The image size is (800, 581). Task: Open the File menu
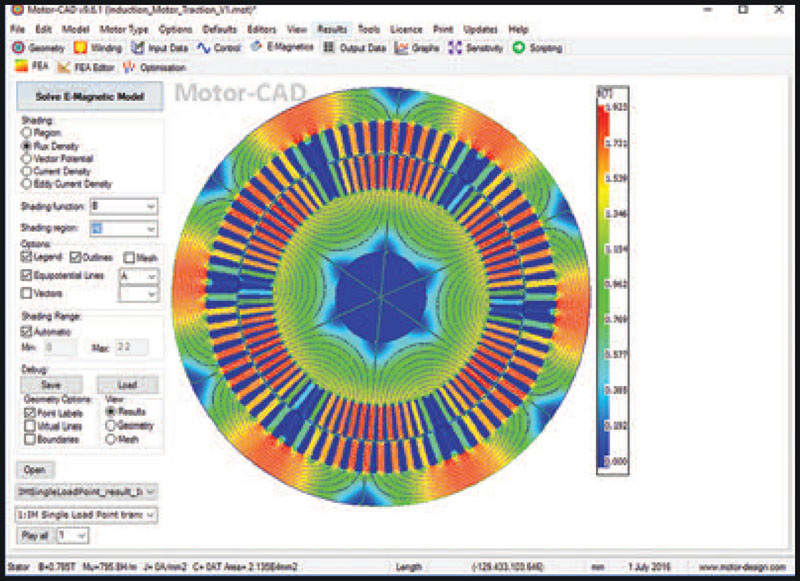coord(17,29)
